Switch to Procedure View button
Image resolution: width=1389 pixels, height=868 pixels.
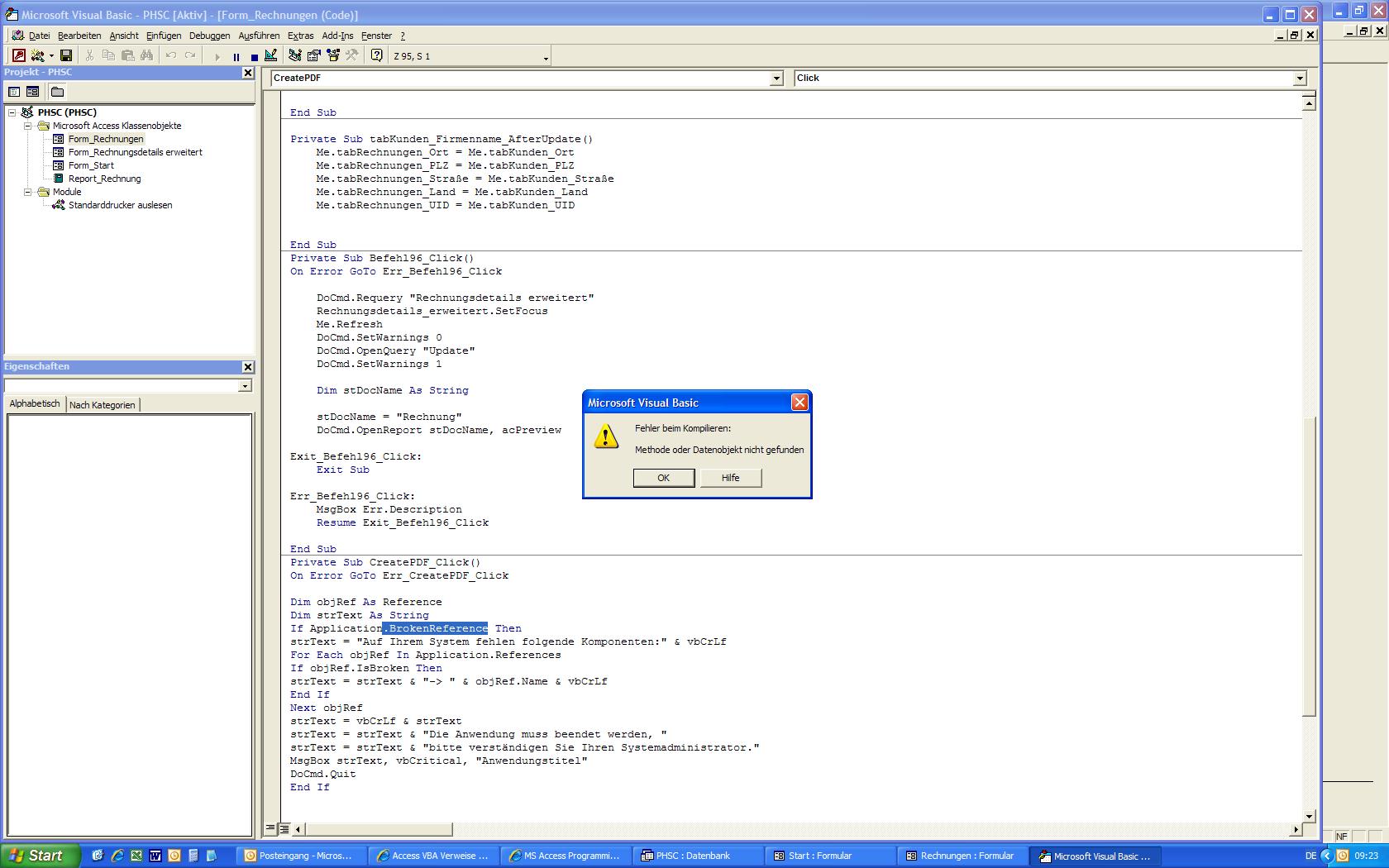tap(271, 828)
